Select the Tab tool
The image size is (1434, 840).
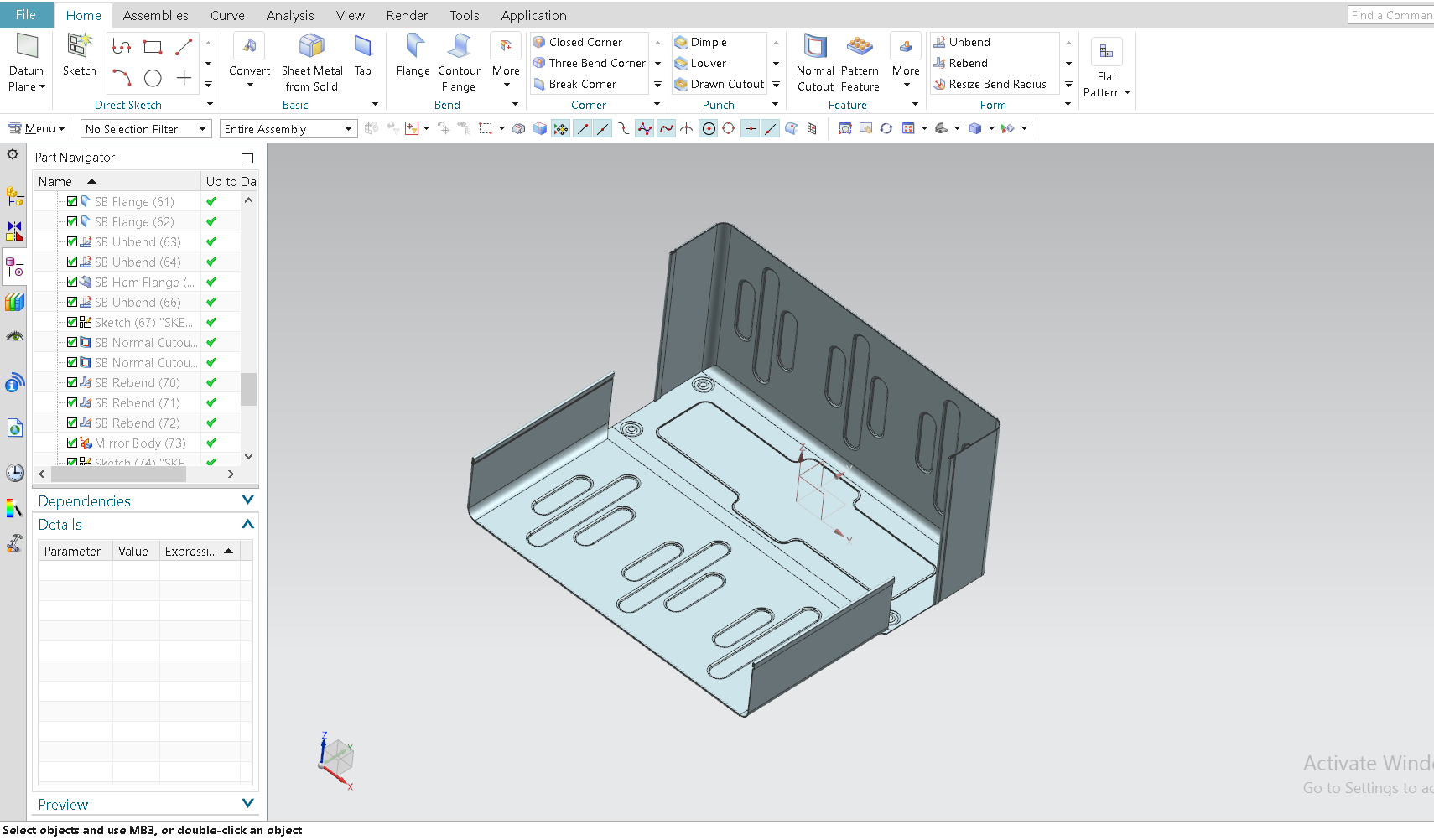[362, 60]
